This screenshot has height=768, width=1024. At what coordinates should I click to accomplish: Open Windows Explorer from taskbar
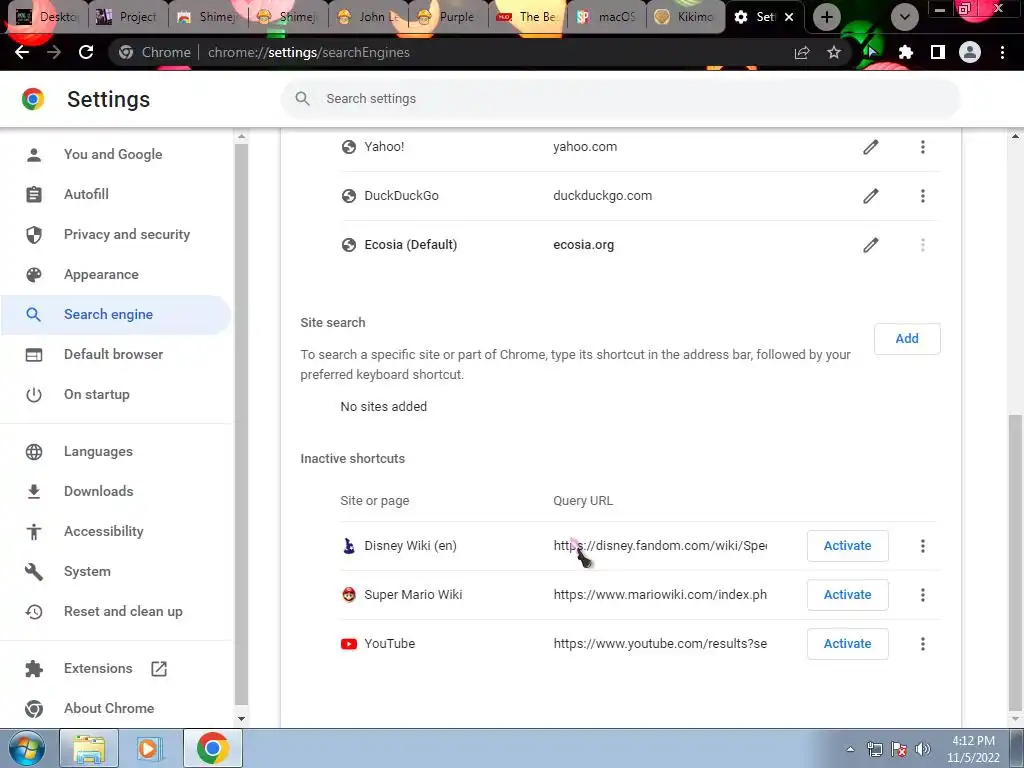tap(89, 749)
